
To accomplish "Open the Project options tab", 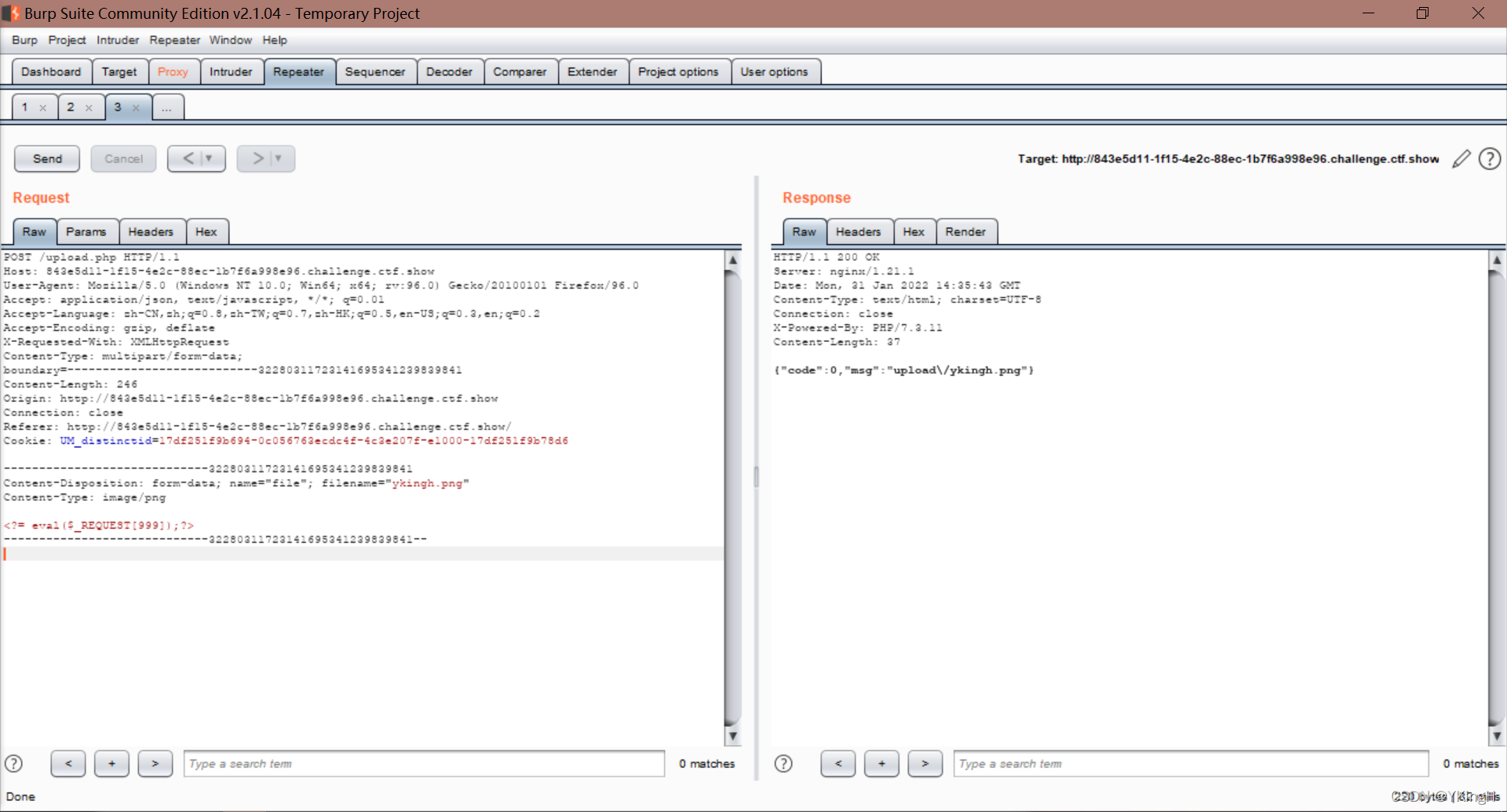I will coord(678,71).
